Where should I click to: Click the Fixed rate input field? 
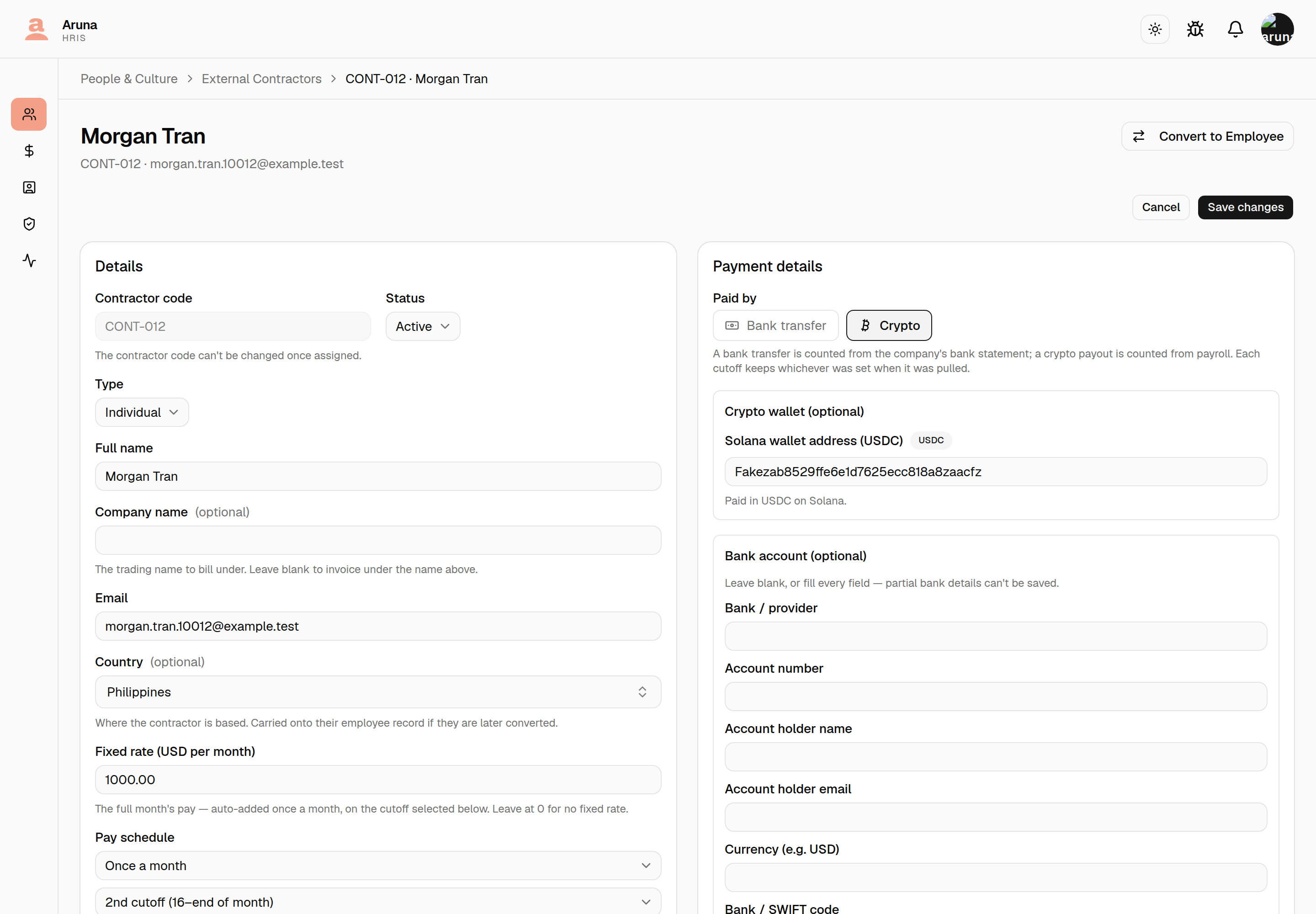click(378, 780)
